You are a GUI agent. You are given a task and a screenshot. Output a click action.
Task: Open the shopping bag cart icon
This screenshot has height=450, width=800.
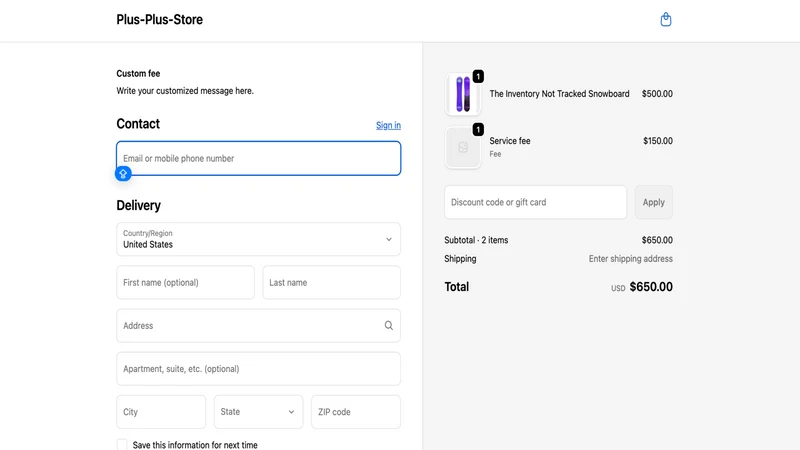click(665, 19)
